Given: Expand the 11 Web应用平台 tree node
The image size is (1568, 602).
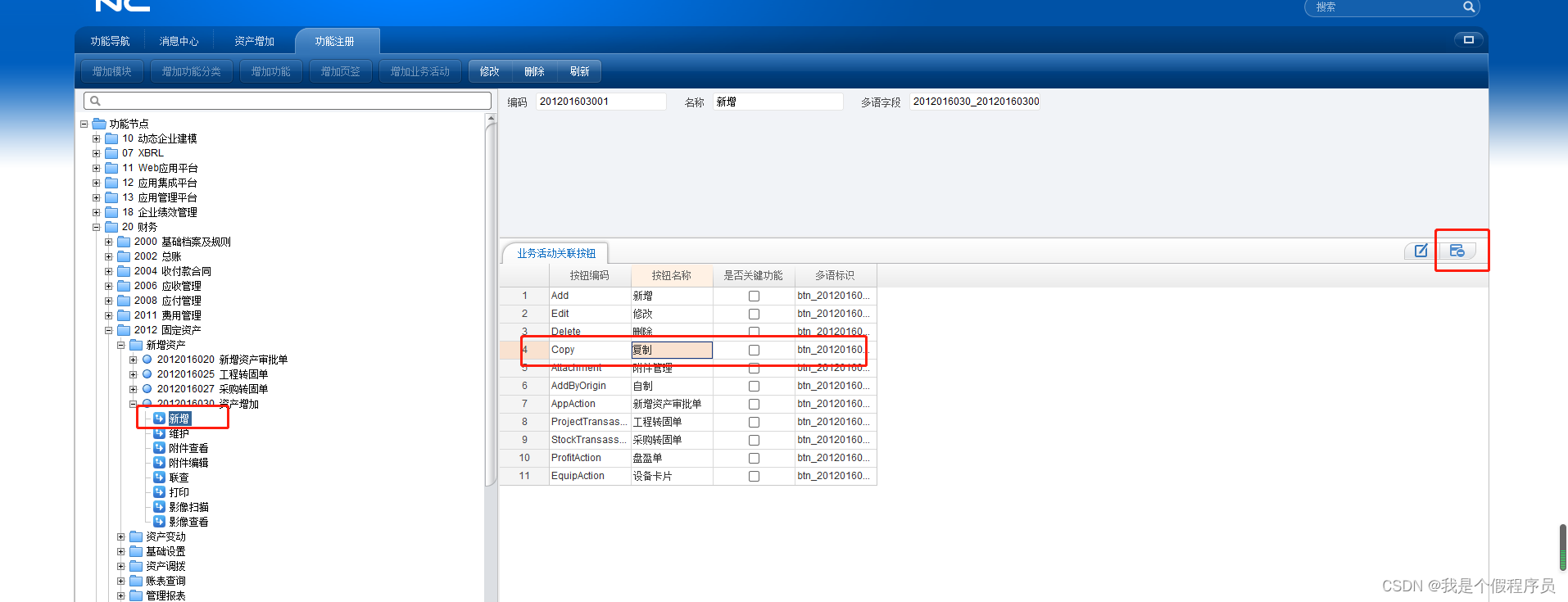Looking at the screenshot, I should [x=96, y=168].
